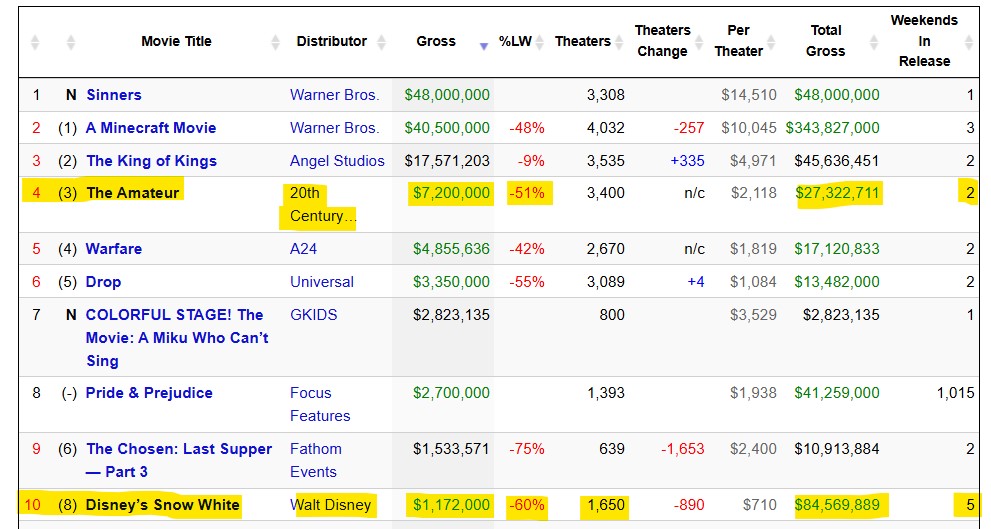
Task: Open the Warfare movie link
Action: (113, 249)
